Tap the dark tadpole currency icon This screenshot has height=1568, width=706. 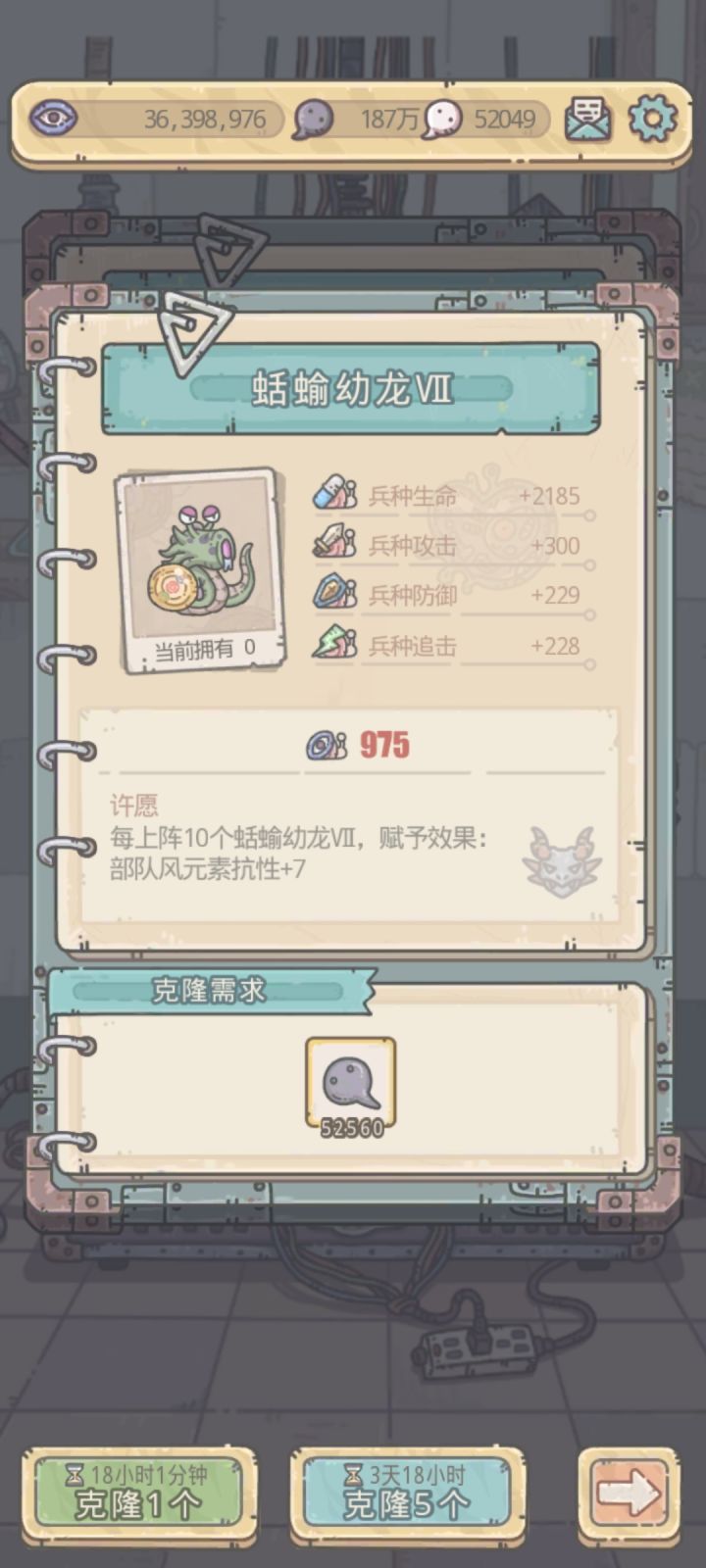tap(314, 120)
